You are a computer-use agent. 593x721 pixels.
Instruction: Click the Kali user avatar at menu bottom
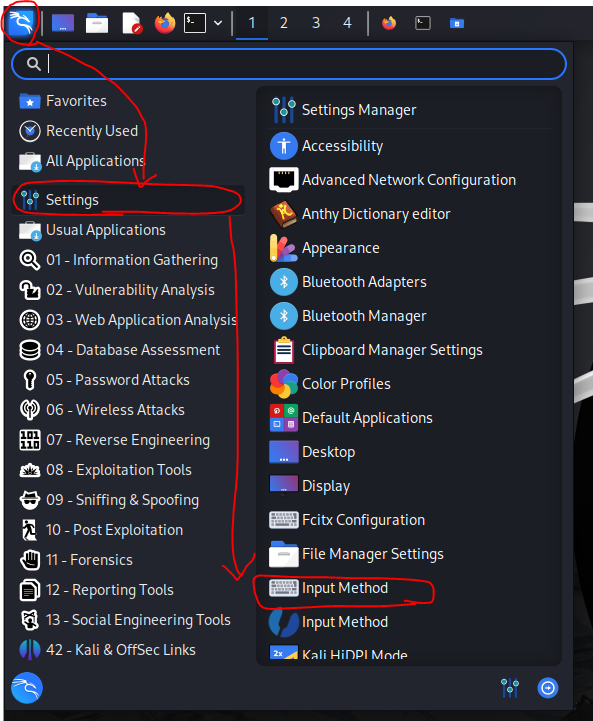pyautogui.click(x=27, y=688)
